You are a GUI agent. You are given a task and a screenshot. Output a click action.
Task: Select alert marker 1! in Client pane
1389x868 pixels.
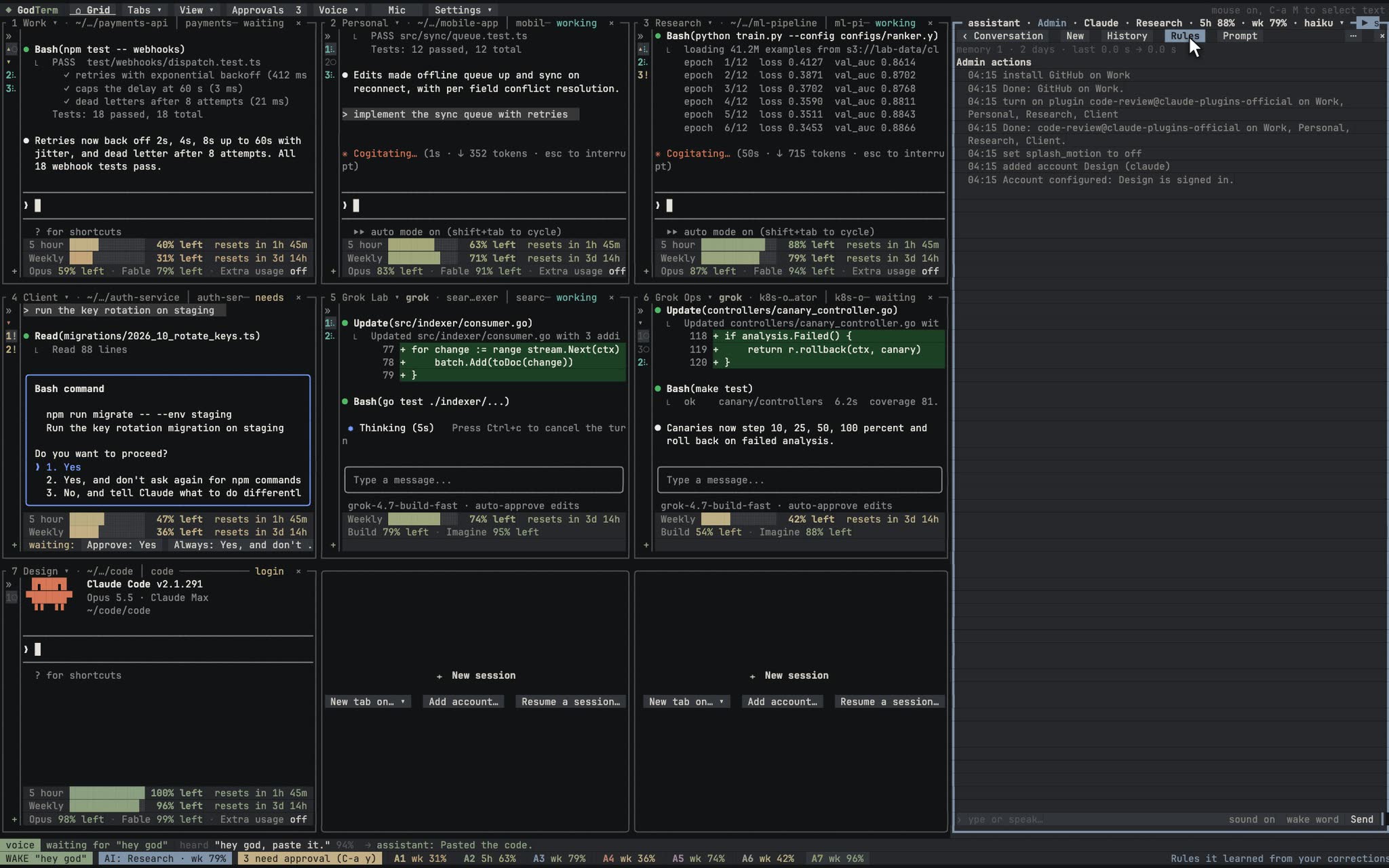(x=11, y=336)
